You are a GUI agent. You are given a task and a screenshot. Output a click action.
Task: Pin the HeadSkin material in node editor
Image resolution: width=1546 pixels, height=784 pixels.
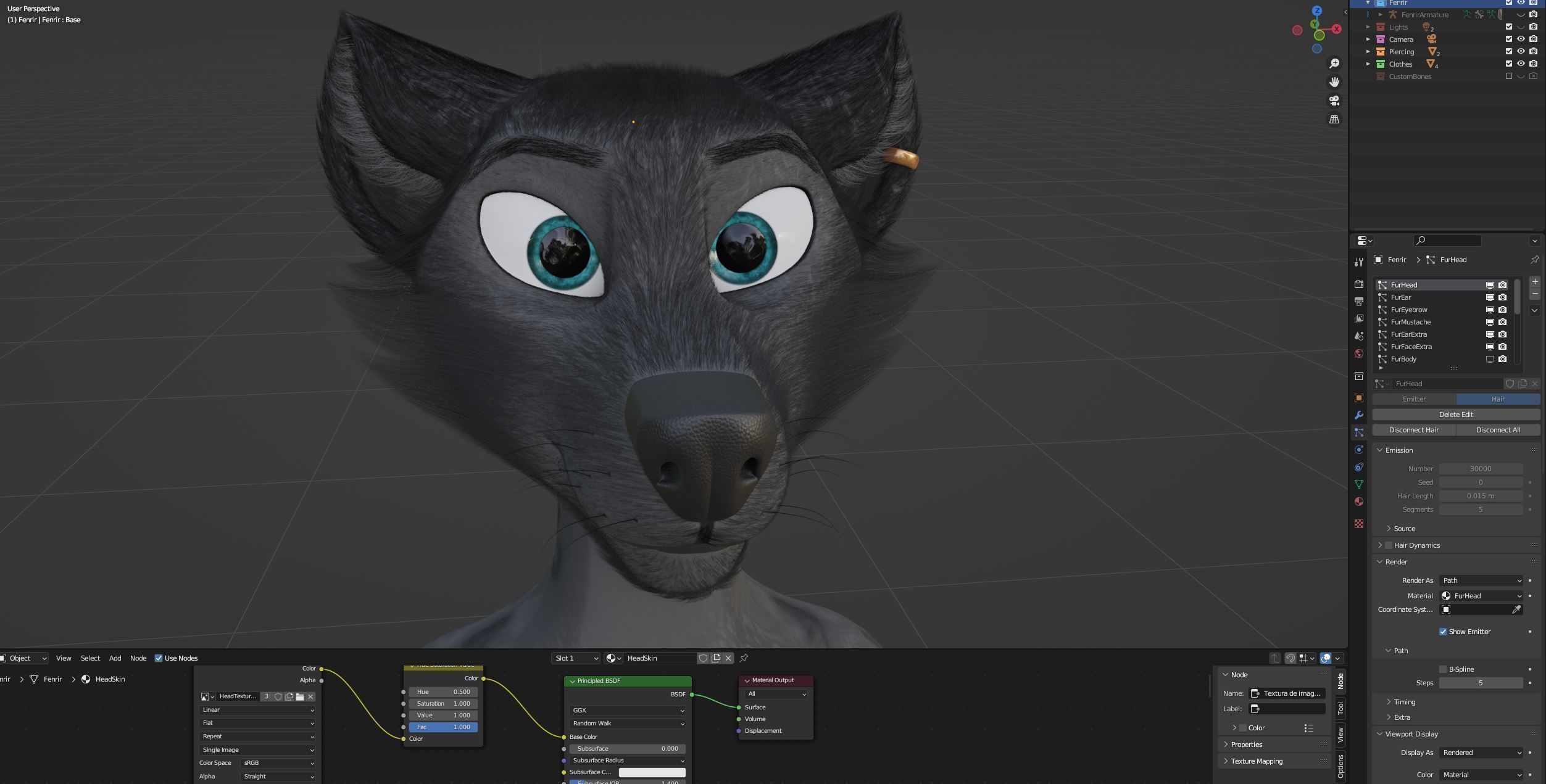click(744, 658)
